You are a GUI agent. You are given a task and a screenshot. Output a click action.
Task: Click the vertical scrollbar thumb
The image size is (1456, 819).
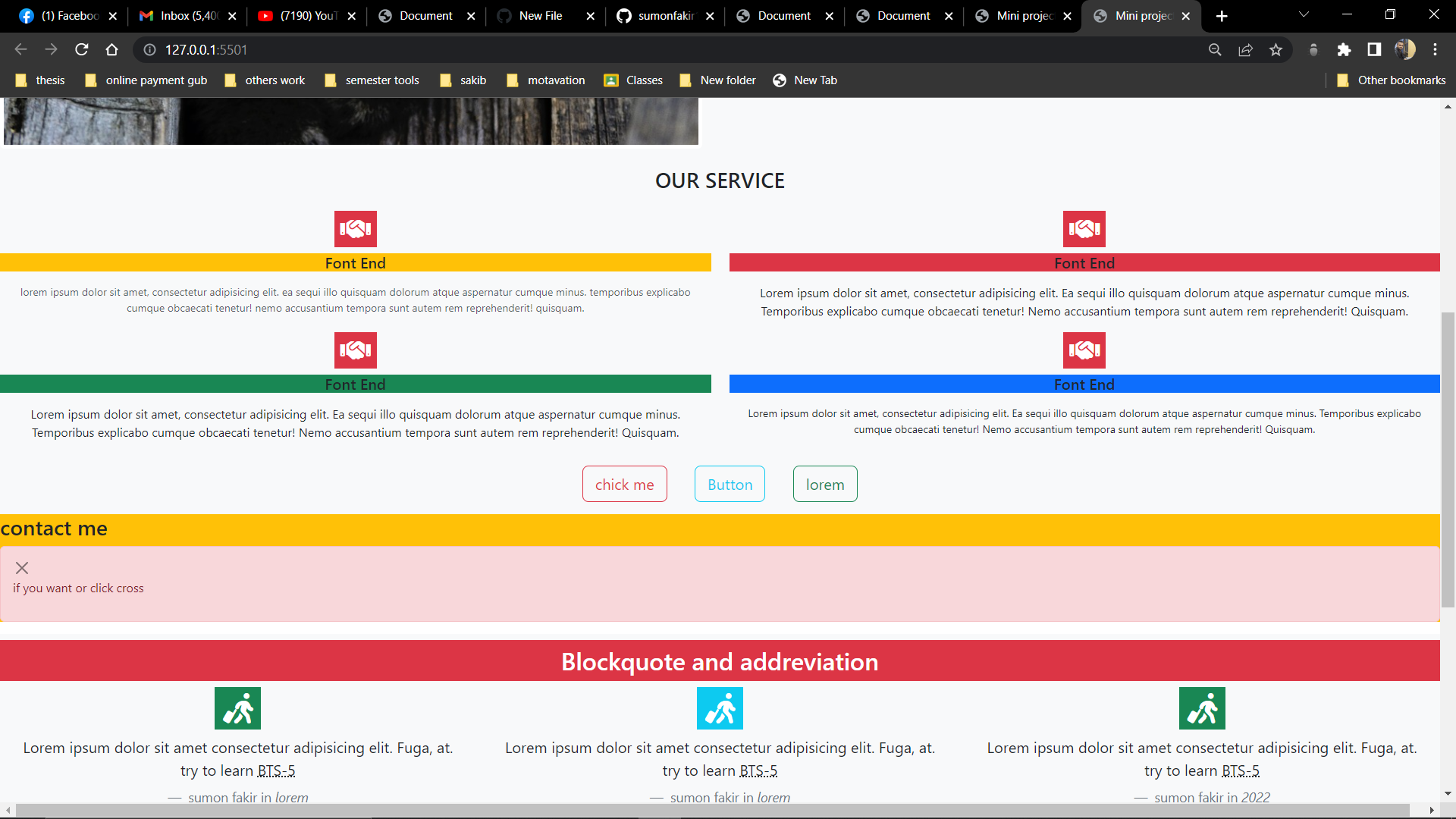[x=1448, y=459]
